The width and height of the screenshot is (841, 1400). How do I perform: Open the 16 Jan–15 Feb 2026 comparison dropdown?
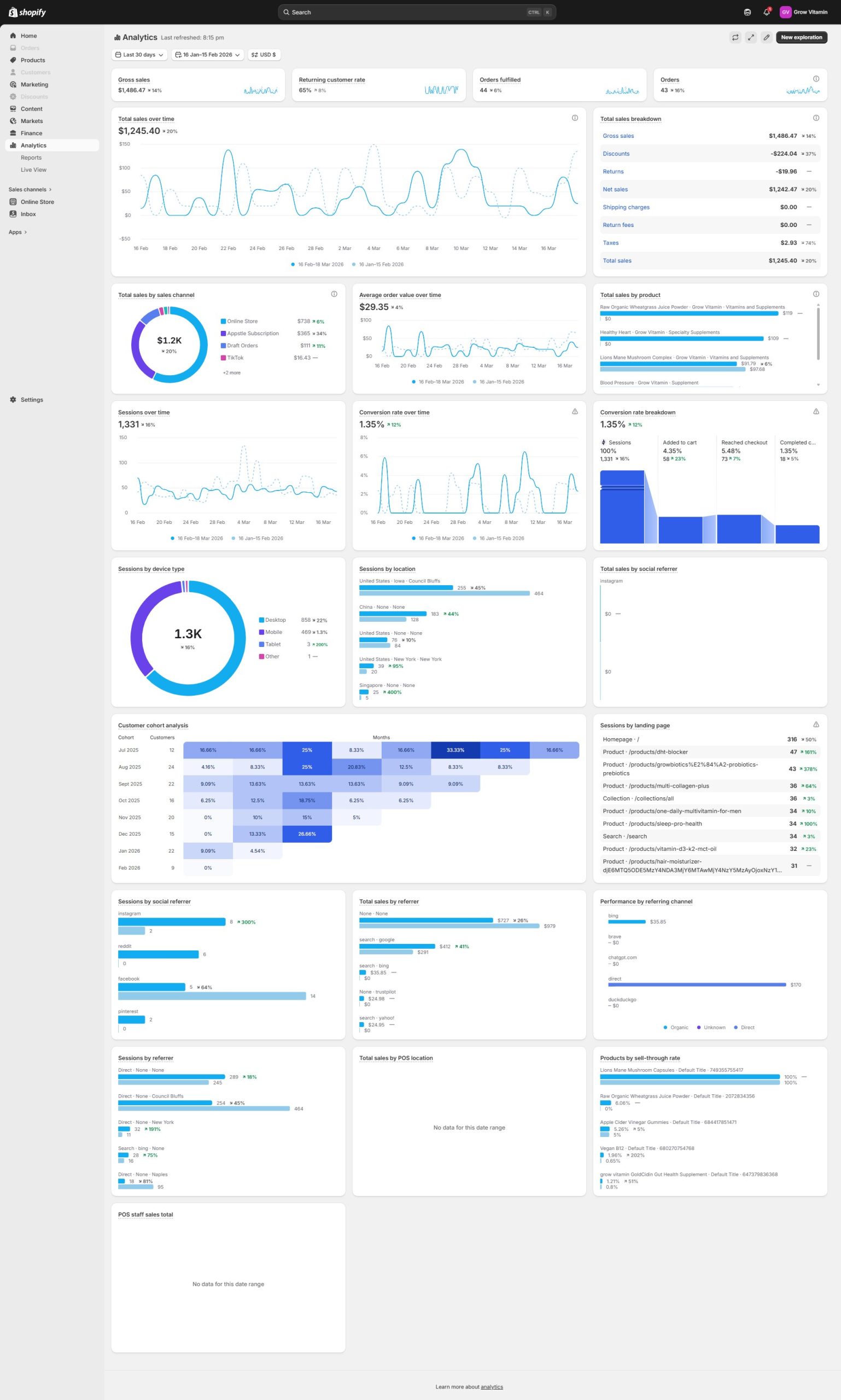(x=207, y=55)
